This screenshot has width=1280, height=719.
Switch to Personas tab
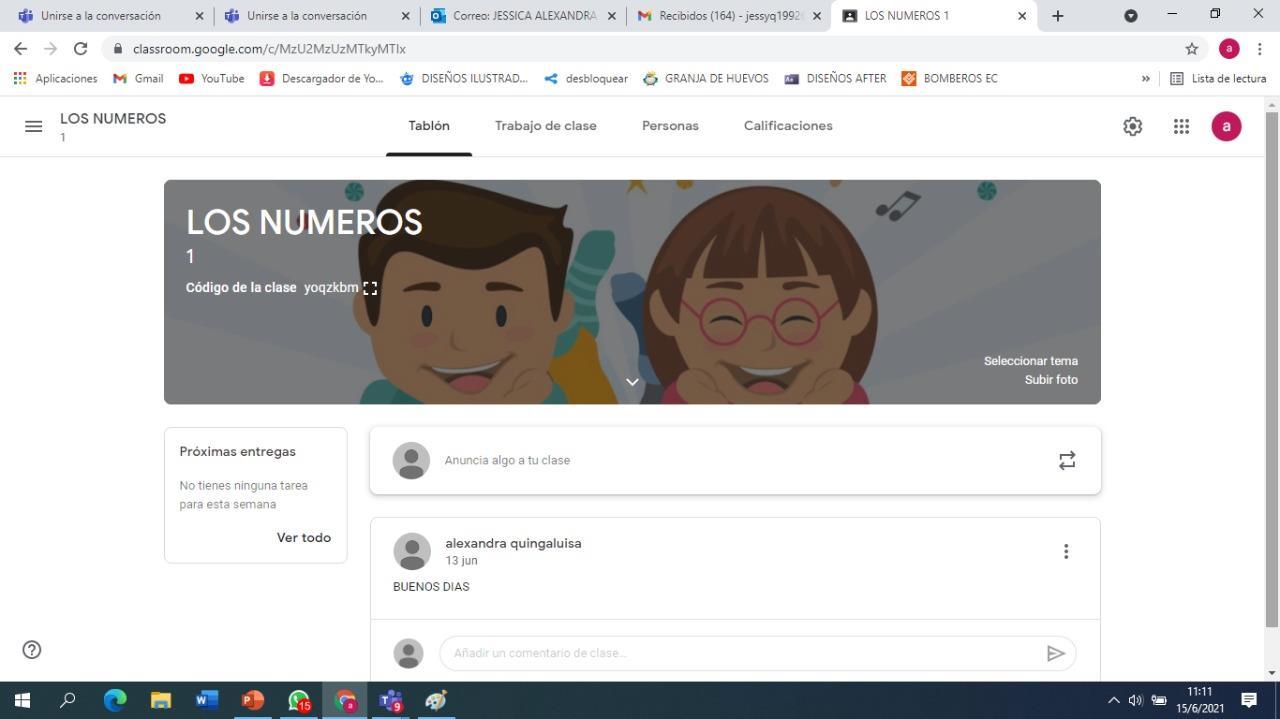point(670,126)
